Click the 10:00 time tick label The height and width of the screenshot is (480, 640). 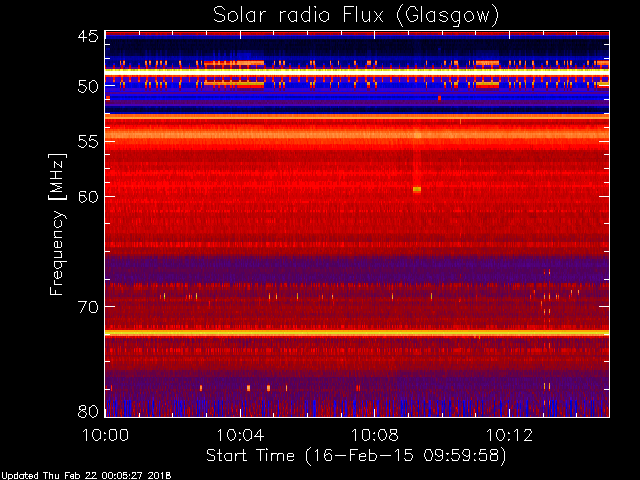coord(106,435)
